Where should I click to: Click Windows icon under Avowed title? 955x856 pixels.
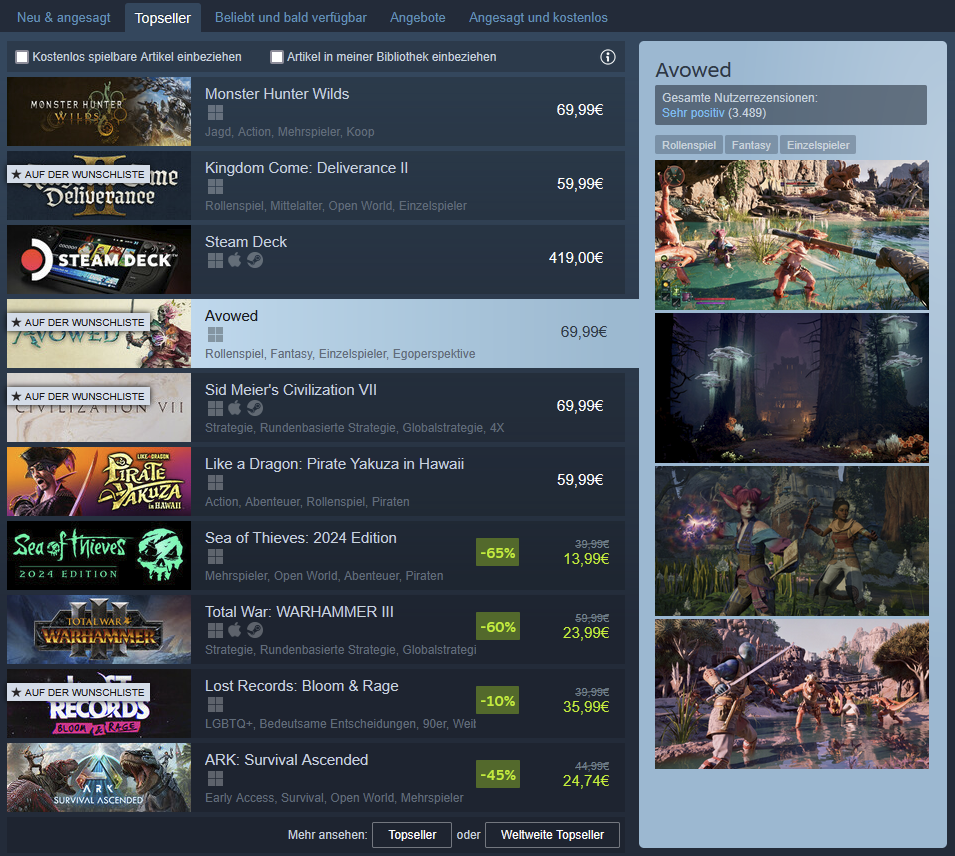pyautogui.click(x=215, y=334)
